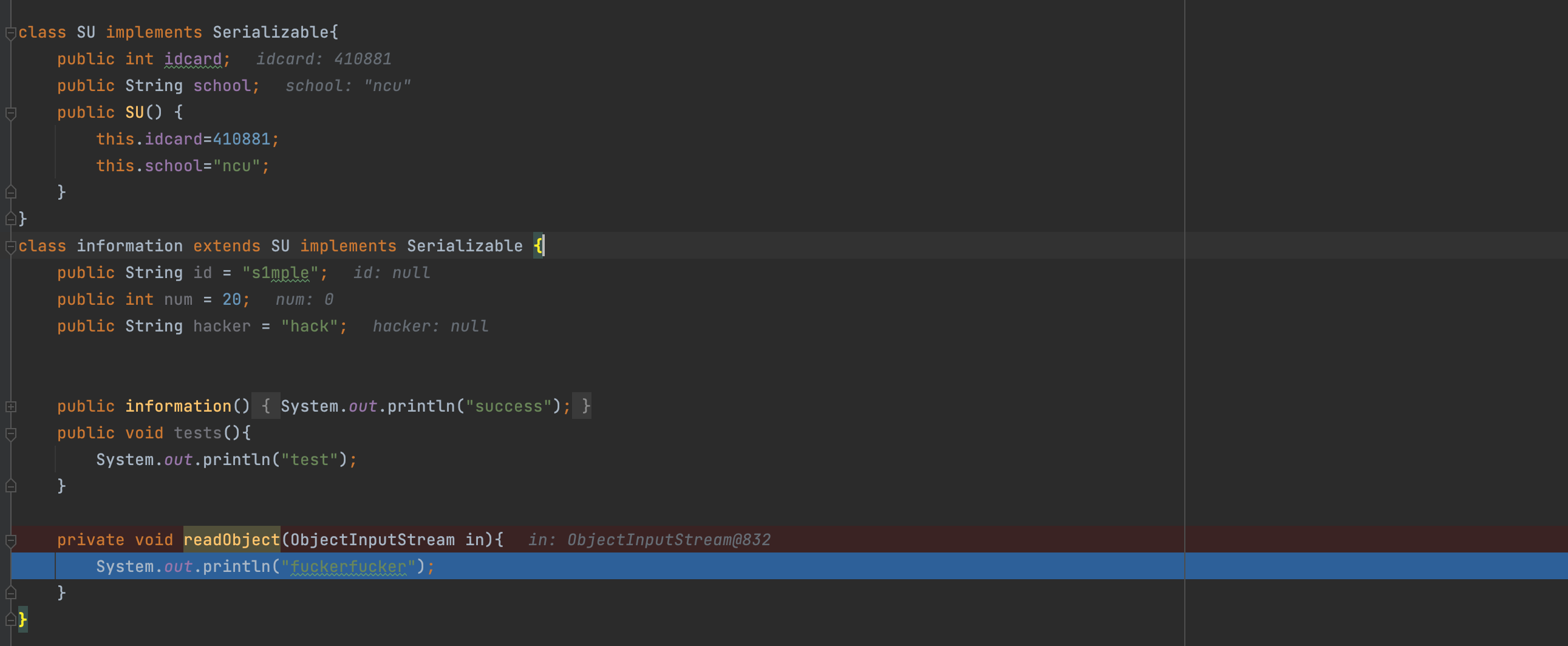Click the "success" string in println

tap(508, 406)
